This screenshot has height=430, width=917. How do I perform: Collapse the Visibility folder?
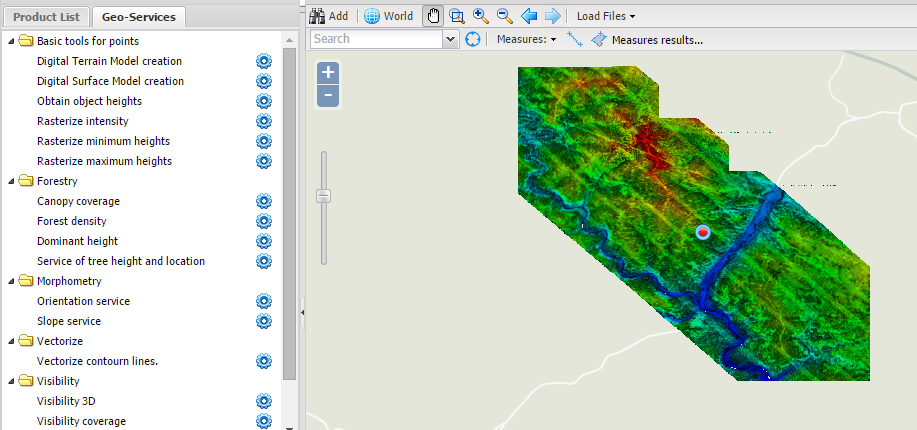[x=11, y=381]
